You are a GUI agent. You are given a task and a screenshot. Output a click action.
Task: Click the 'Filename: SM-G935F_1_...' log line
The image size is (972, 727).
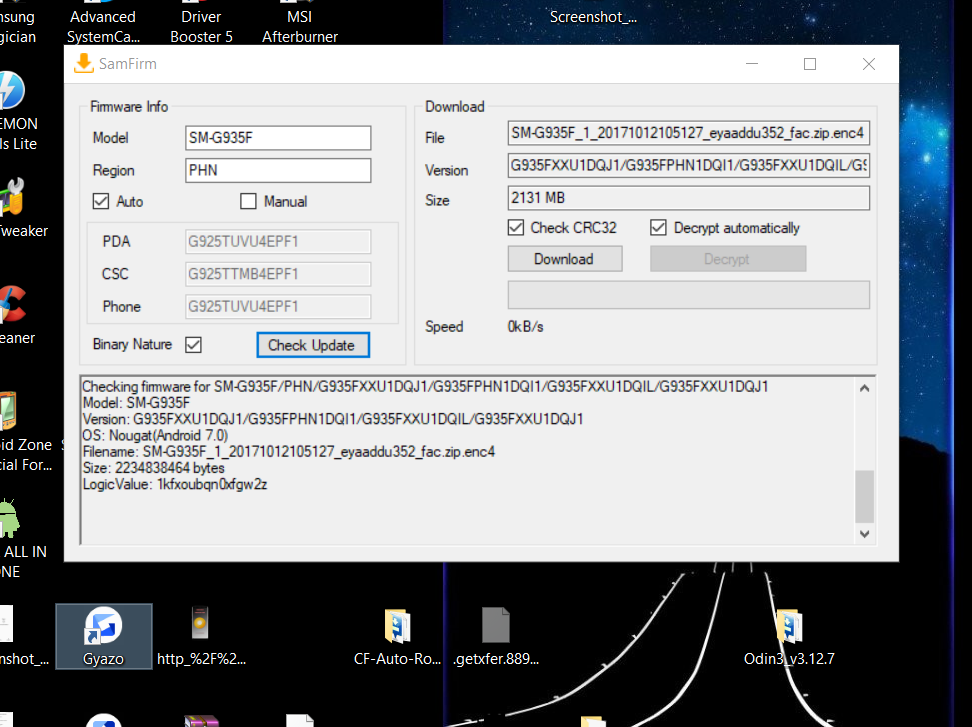(289, 451)
